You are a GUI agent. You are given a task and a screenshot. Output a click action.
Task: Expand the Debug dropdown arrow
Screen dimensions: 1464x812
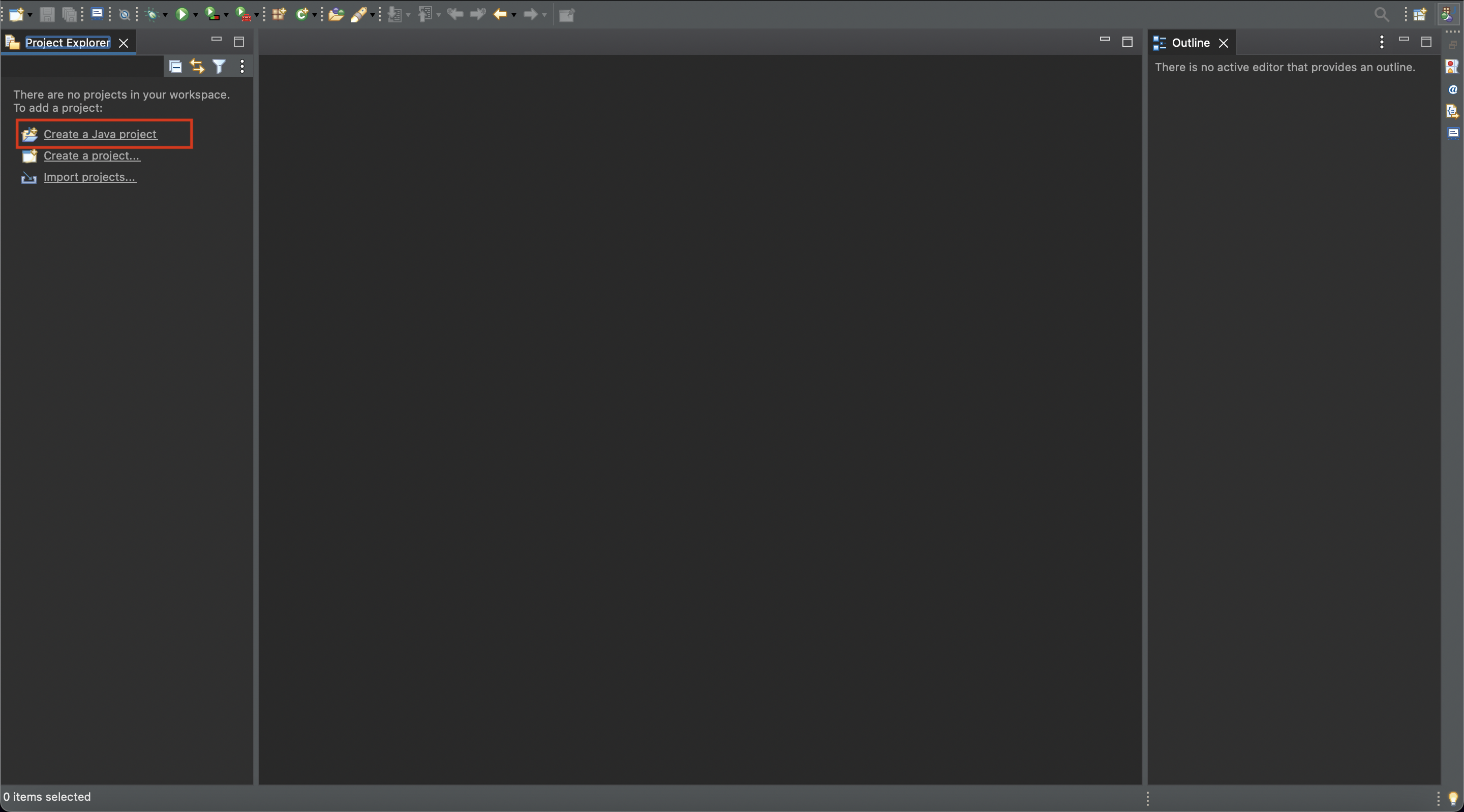[165, 15]
